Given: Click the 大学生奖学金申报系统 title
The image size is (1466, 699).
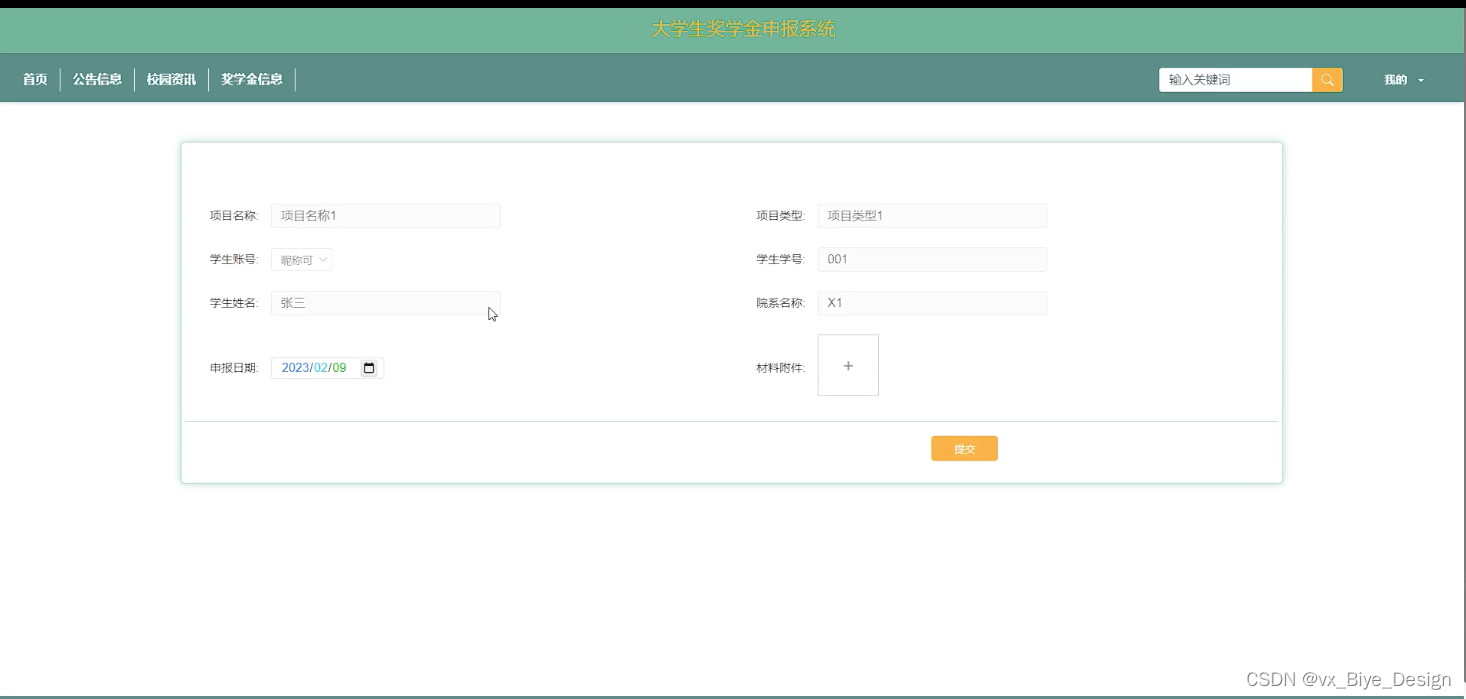Looking at the screenshot, I should click(x=743, y=29).
